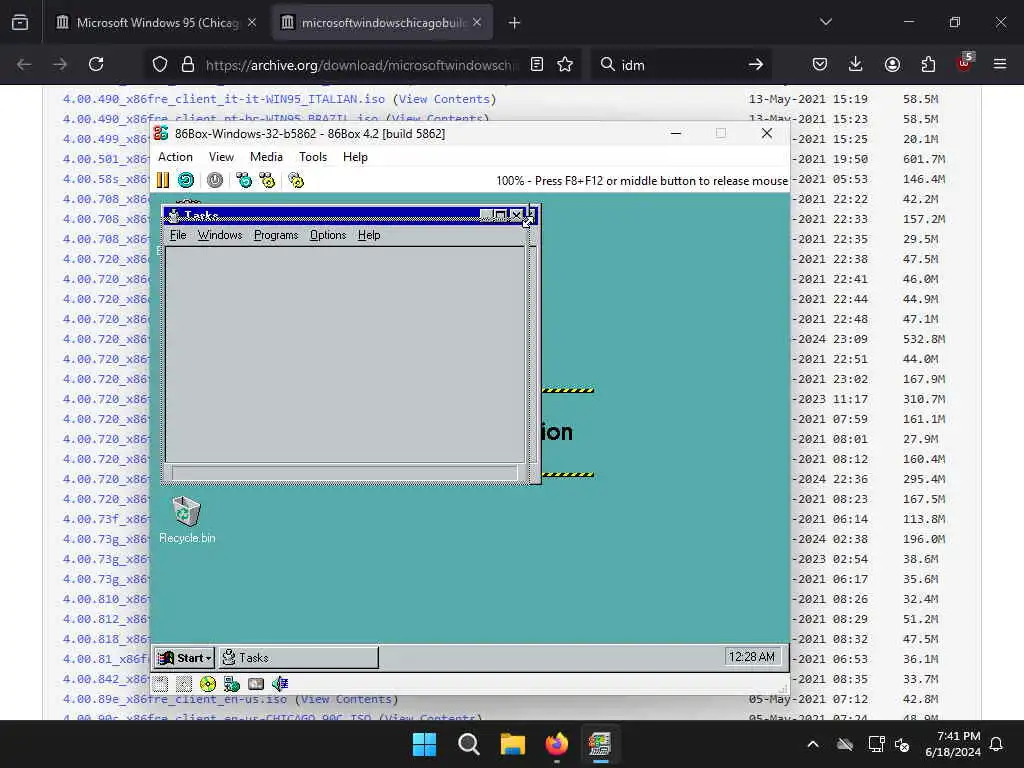
Task: Click the Firefox search field with idm
Action: [x=679, y=65]
